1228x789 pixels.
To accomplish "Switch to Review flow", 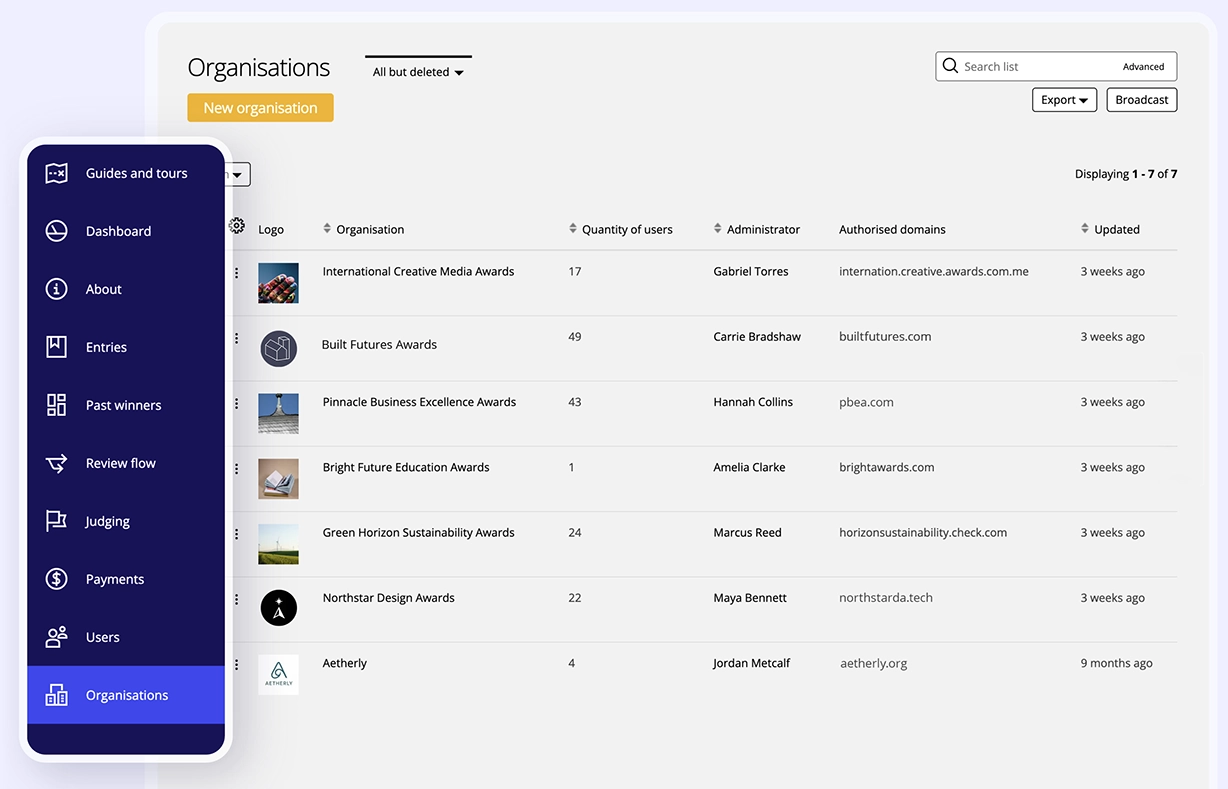I will click(x=126, y=463).
